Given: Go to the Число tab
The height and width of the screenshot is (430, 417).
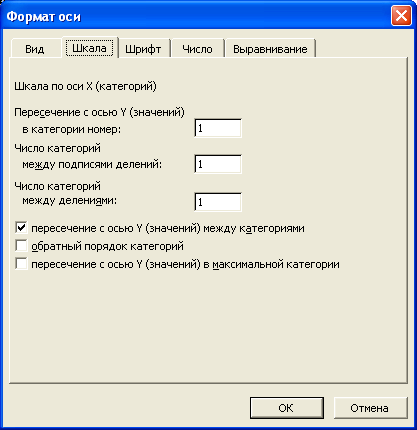Looking at the screenshot, I should pos(197,49).
